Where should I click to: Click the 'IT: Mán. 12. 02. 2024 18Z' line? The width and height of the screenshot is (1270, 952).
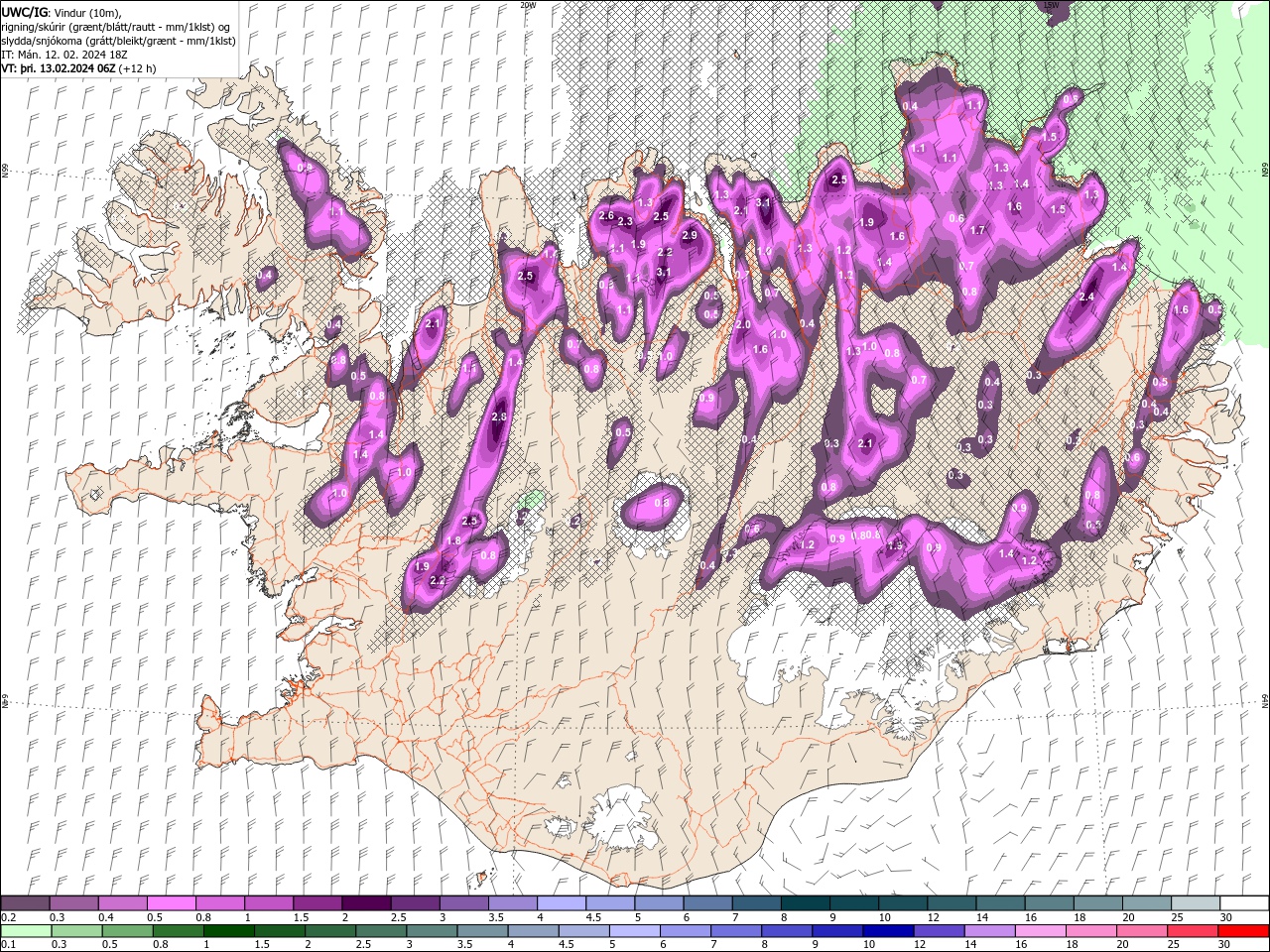(x=63, y=55)
